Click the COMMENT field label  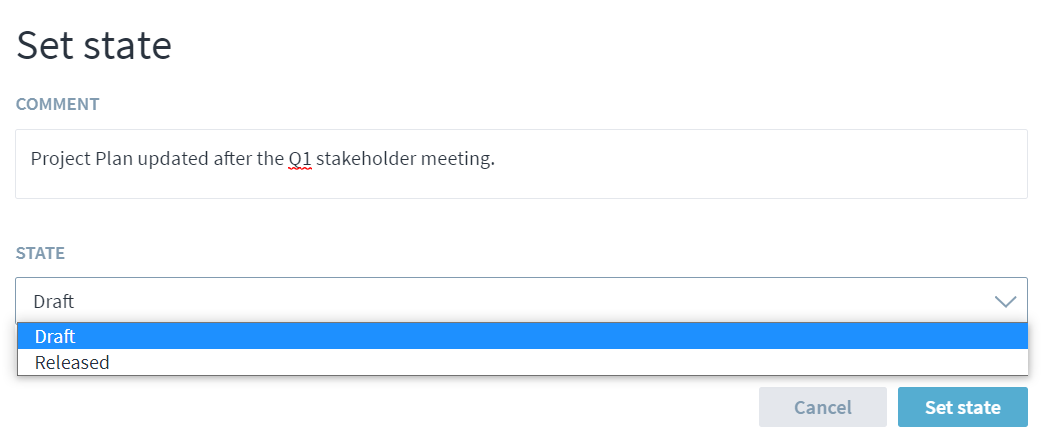pyautogui.click(x=57, y=104)
